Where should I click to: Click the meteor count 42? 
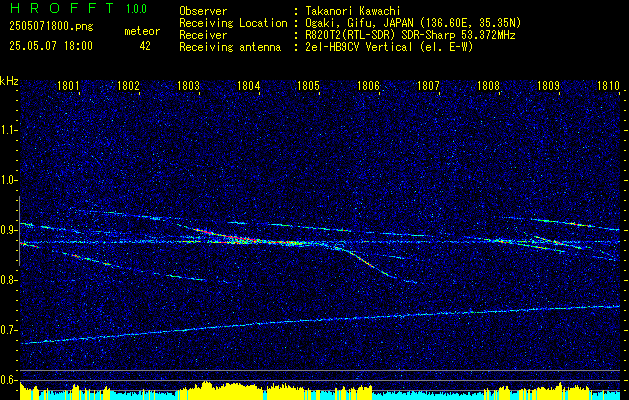click(x=145, y=46)
